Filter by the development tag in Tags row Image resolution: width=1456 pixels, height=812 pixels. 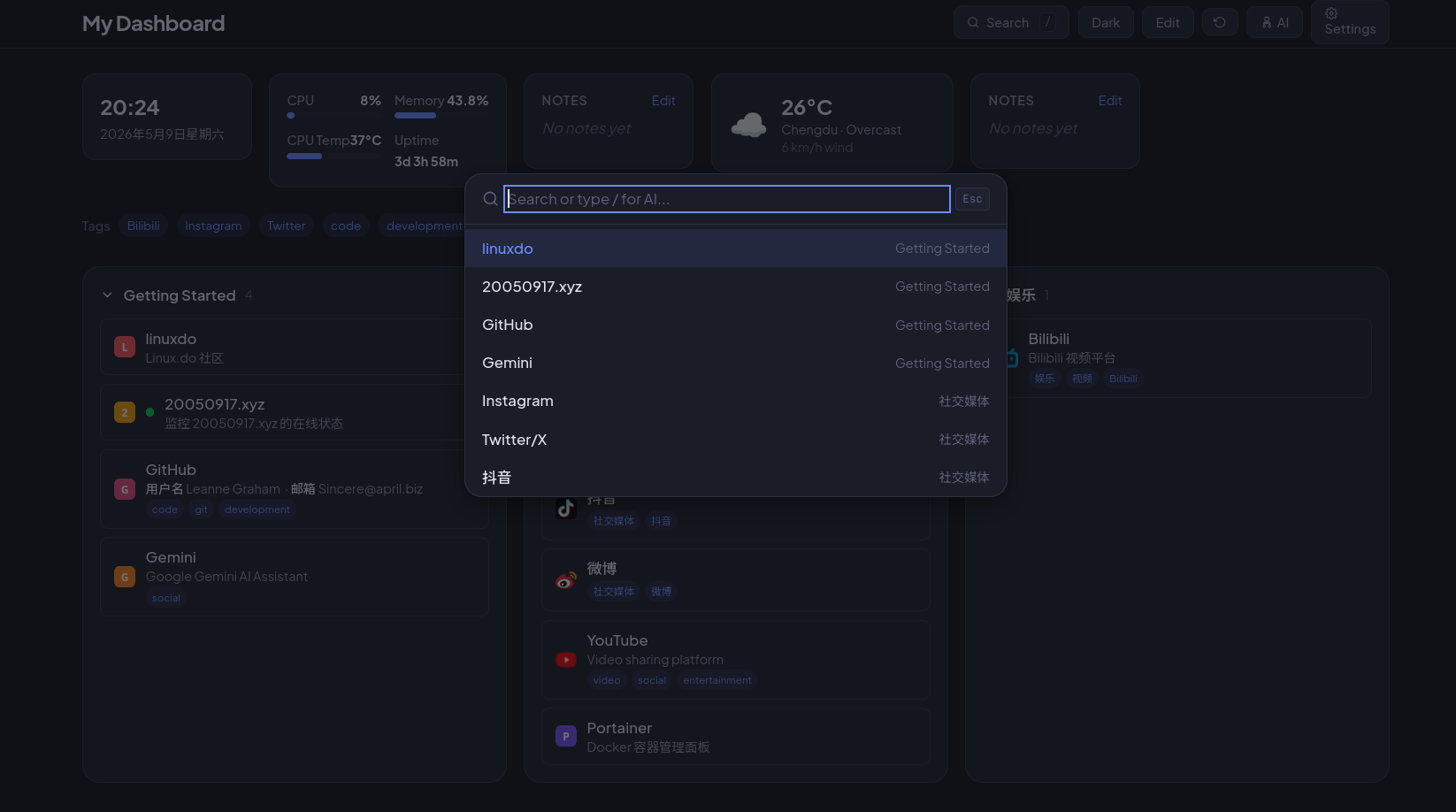(425, 226)
